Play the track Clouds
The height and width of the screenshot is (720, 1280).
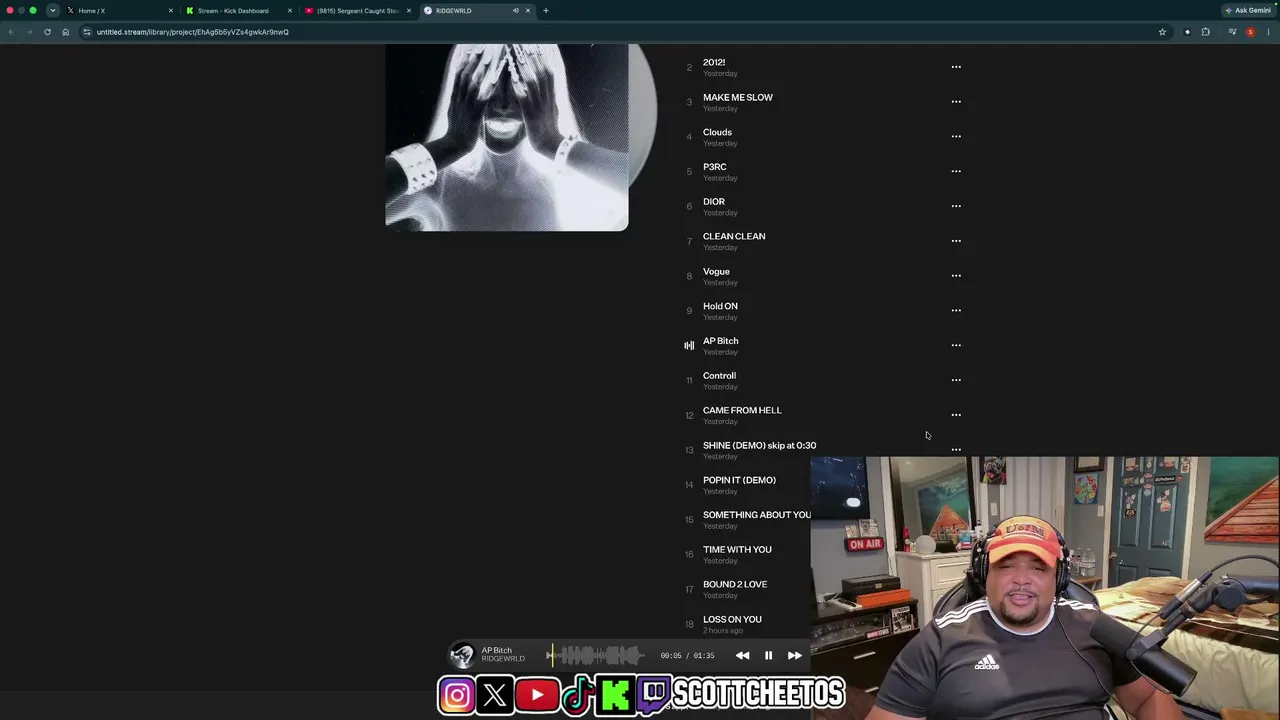point(717,132)
